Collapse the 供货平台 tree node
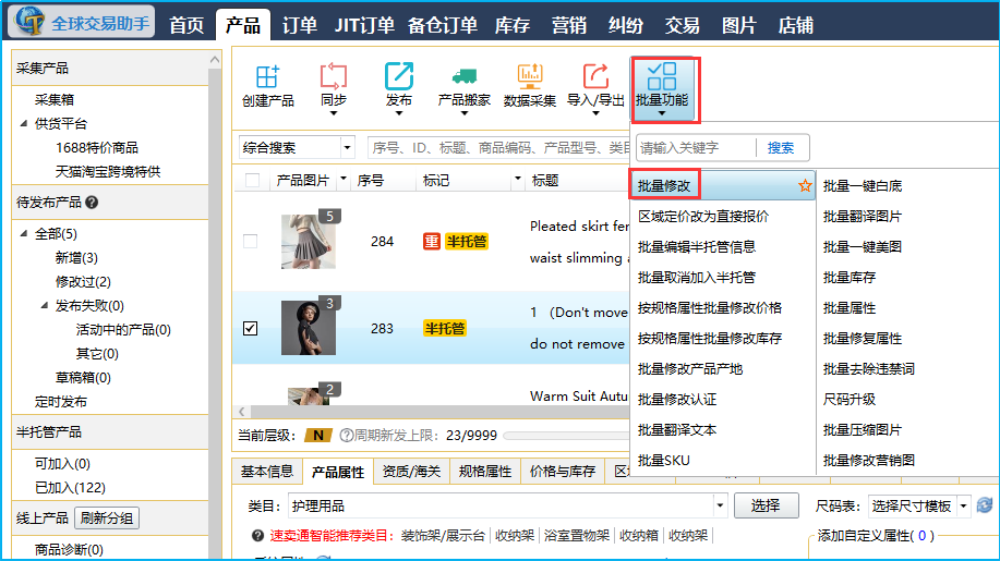This screenshot has width=1000, height=561. [24, 124]
